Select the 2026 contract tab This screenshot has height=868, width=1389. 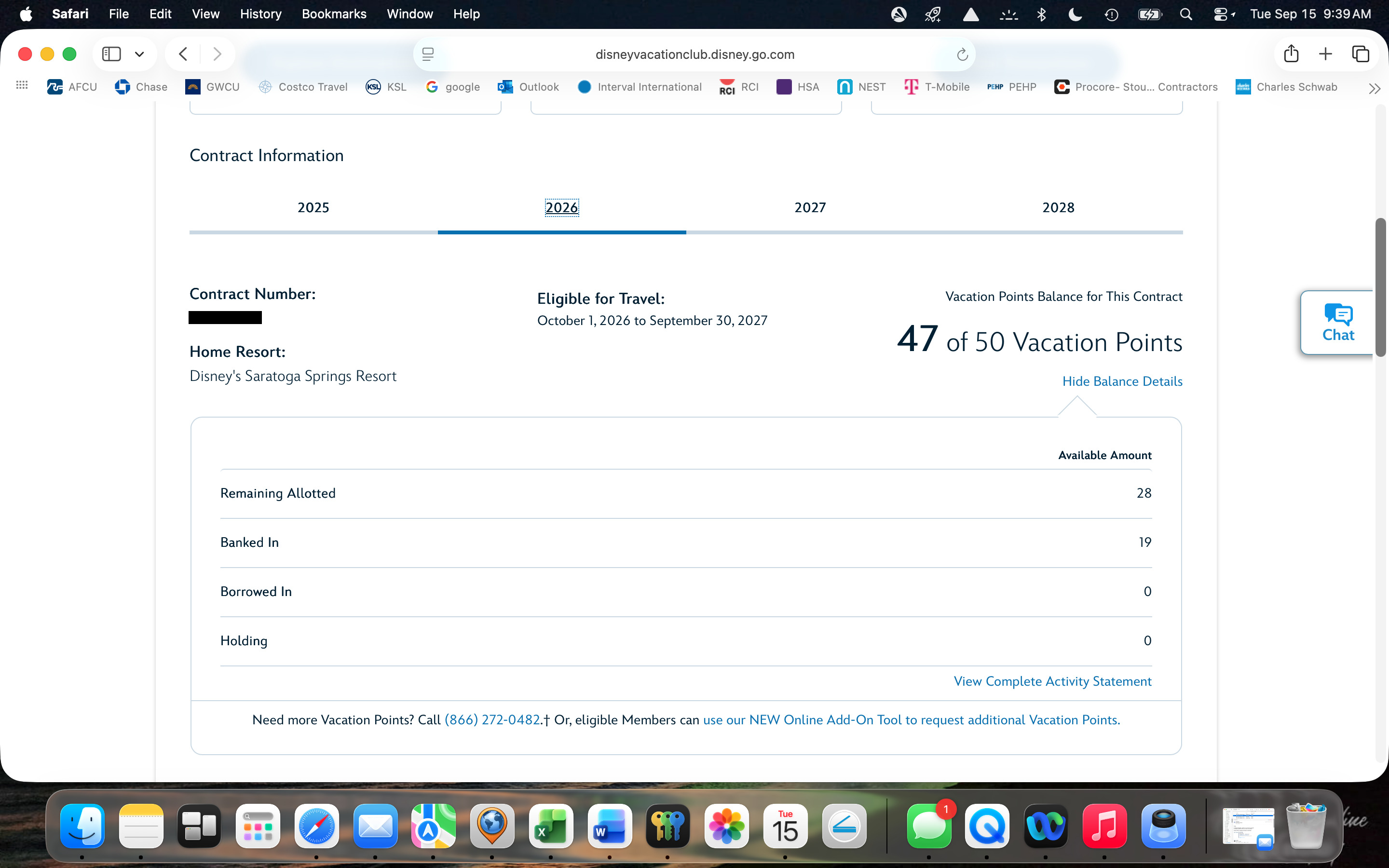[561, 208]
